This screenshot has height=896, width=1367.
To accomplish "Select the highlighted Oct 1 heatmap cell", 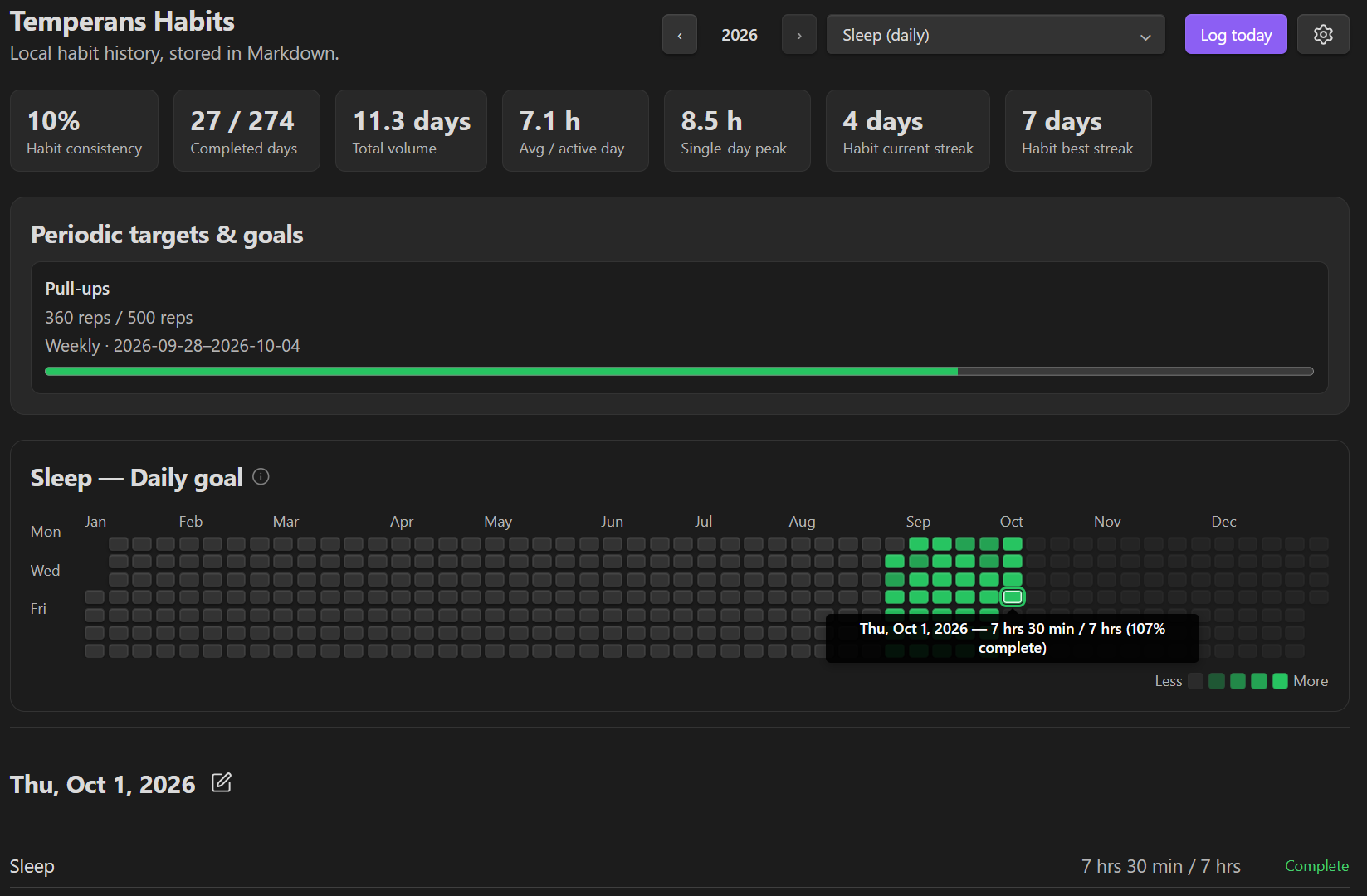I will pos(1013,597).
